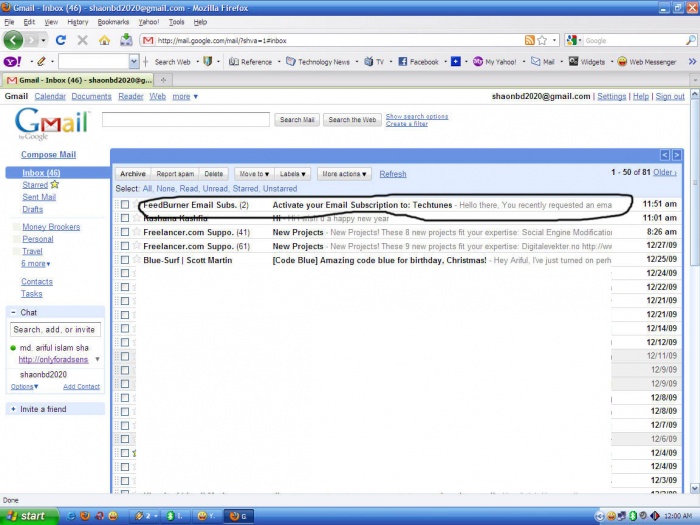Open the TV toolbar button
This screenshot has width=700, height=525.
tap(374, 62)
